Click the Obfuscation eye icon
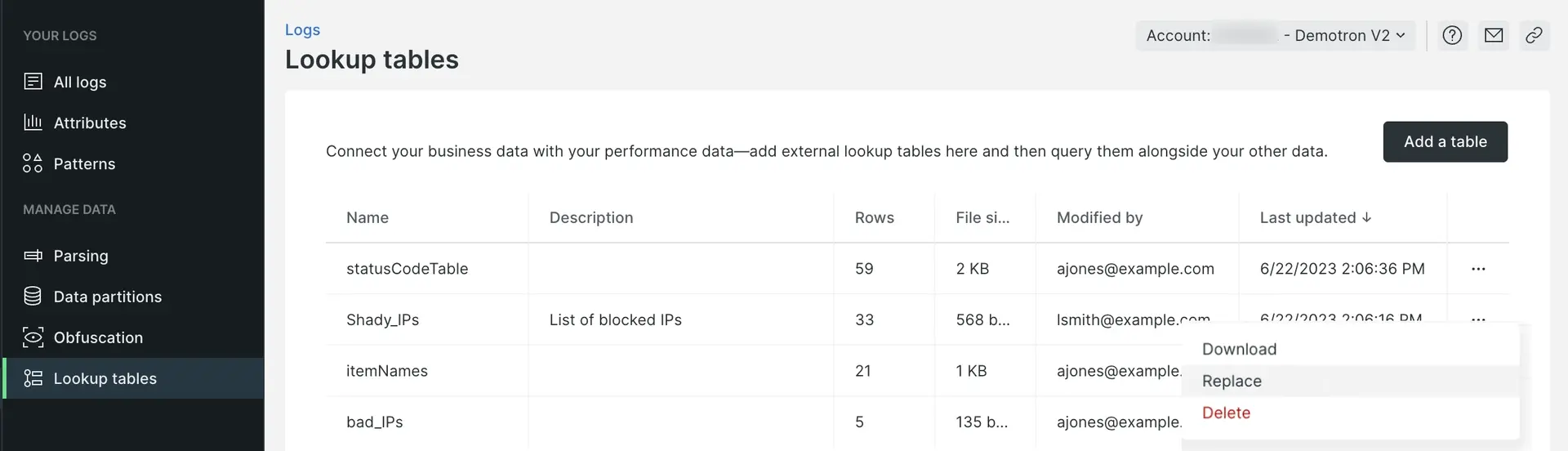1568x451 pixels. pos(33,337)
